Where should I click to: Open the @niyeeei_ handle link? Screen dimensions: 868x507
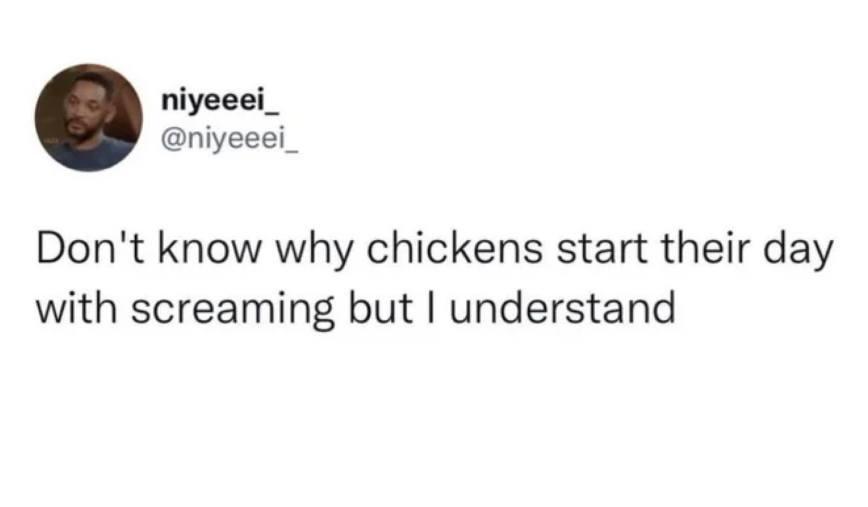coord(230,140)
